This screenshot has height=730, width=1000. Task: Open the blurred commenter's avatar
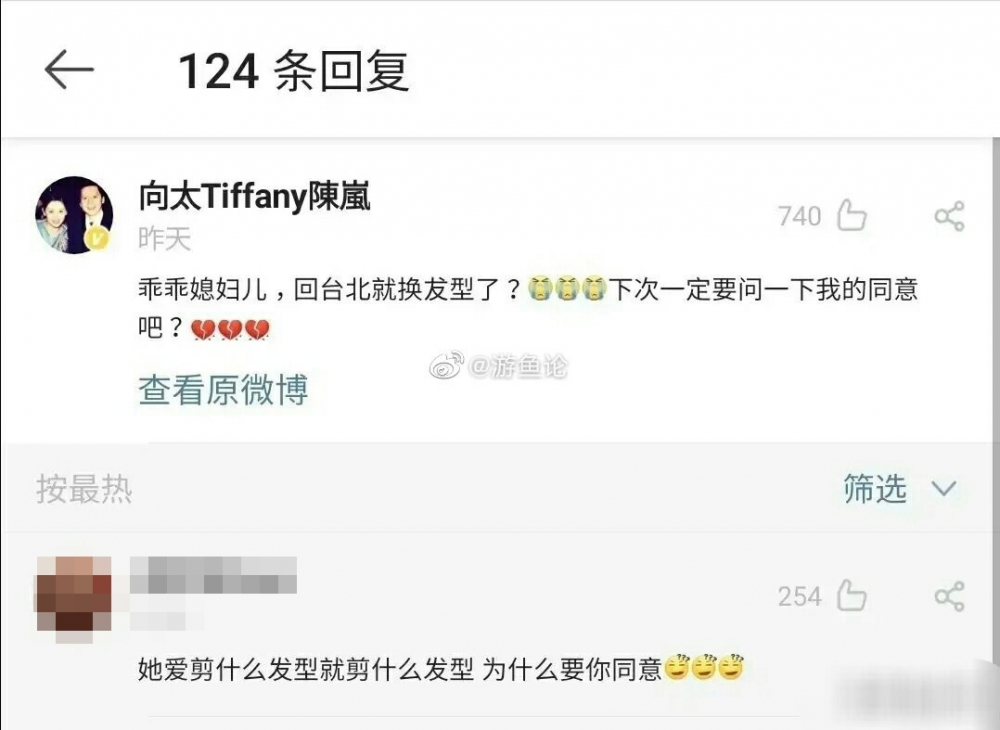click(74, 596)
